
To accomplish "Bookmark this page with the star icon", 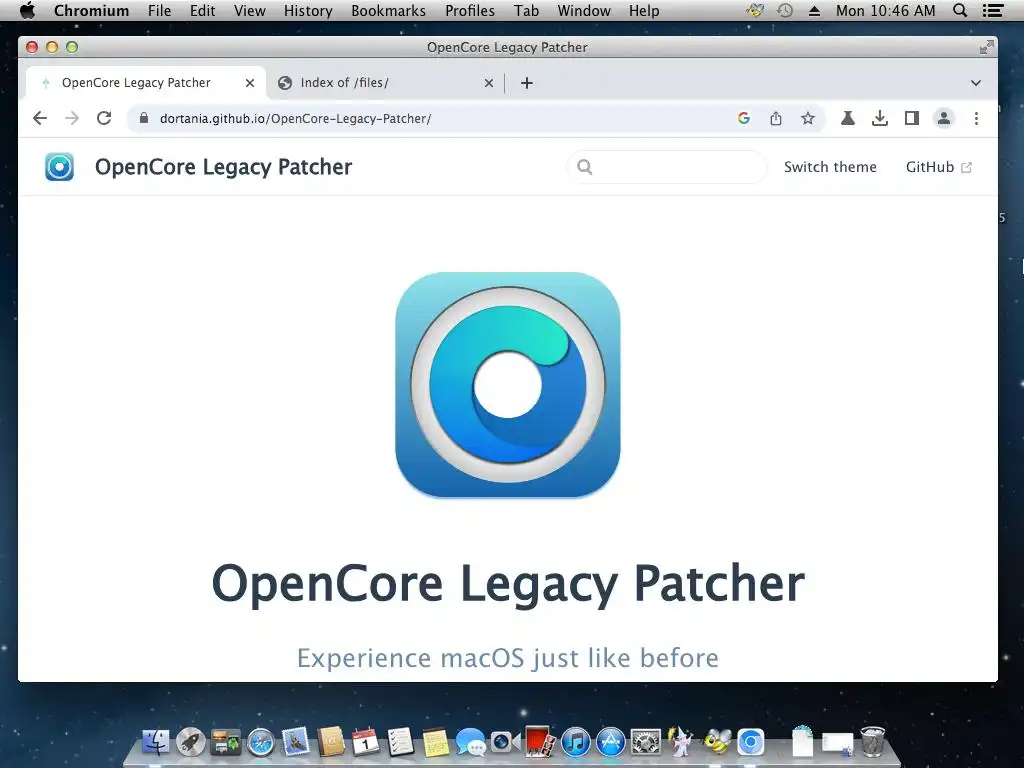I will pos(808,118).
